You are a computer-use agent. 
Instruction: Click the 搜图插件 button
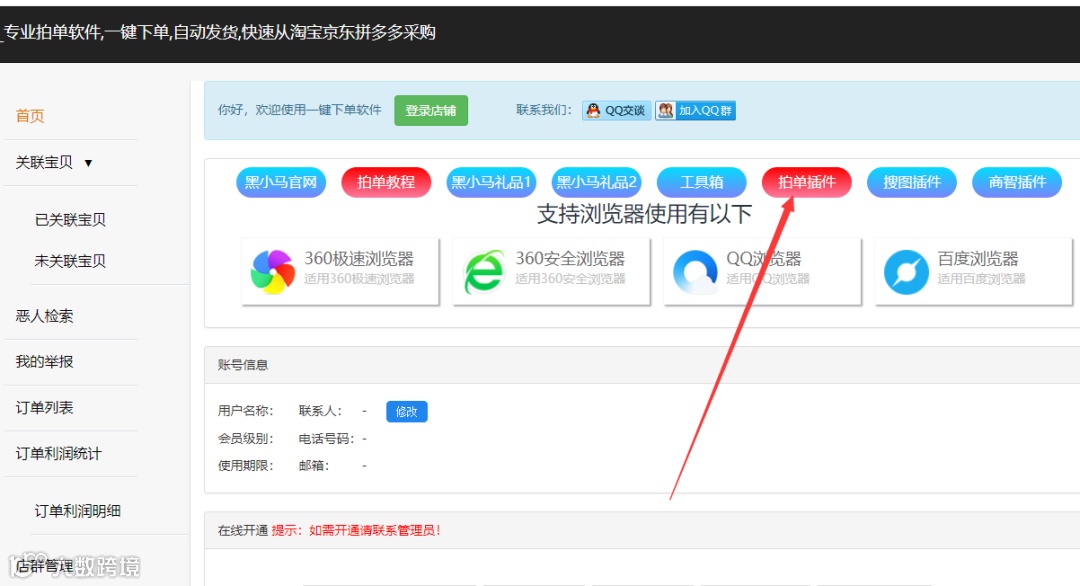coord(912,182)
